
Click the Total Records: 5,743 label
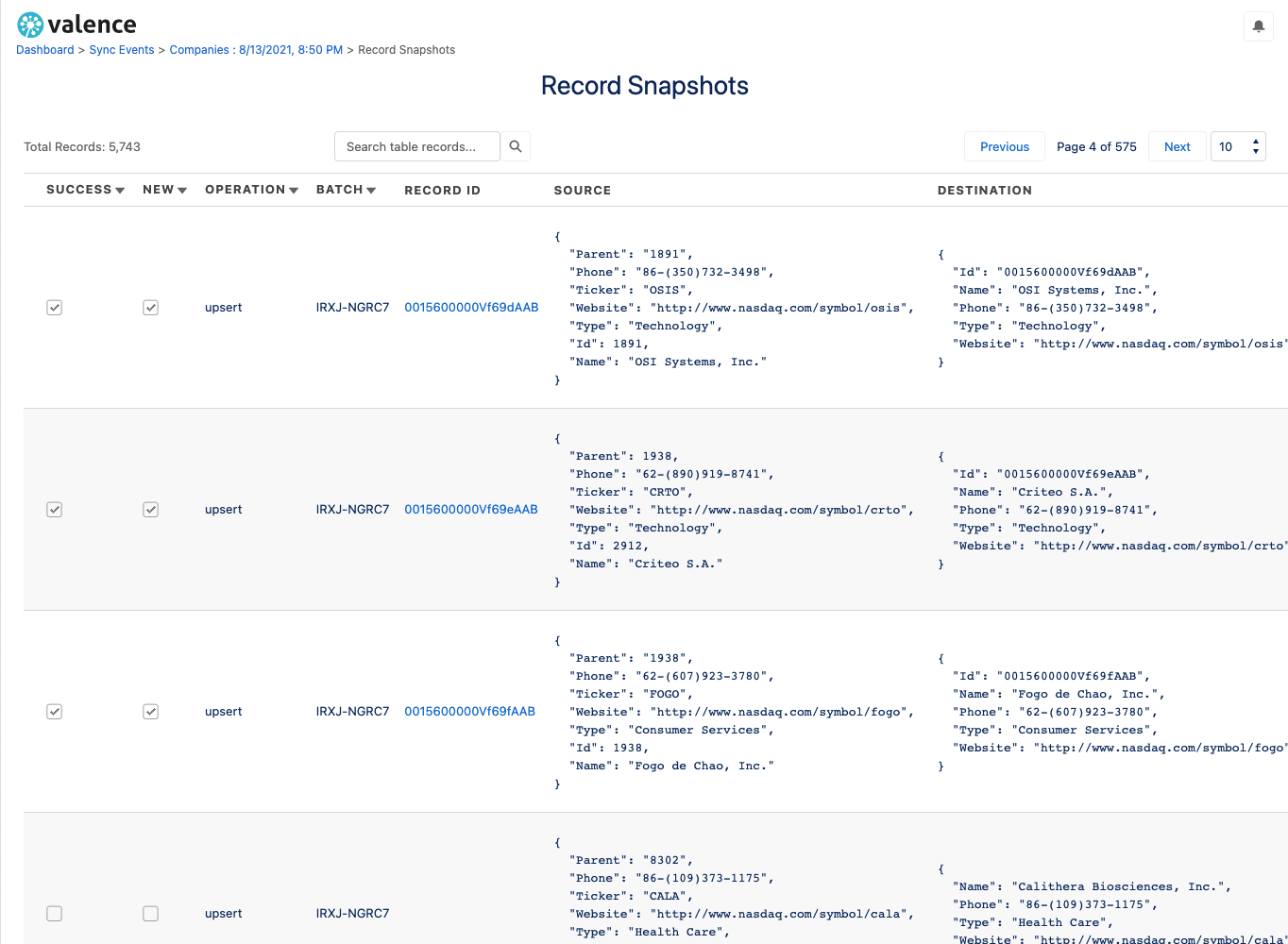(x=82, y=146)
